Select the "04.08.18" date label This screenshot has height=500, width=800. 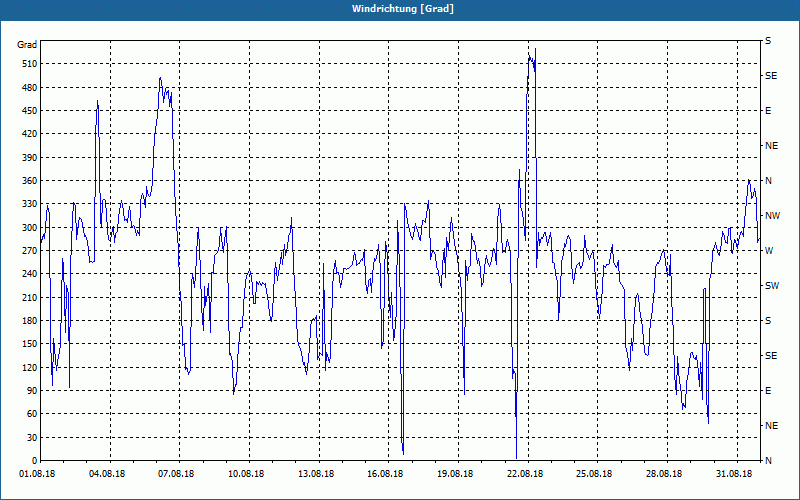click(106, 474)
